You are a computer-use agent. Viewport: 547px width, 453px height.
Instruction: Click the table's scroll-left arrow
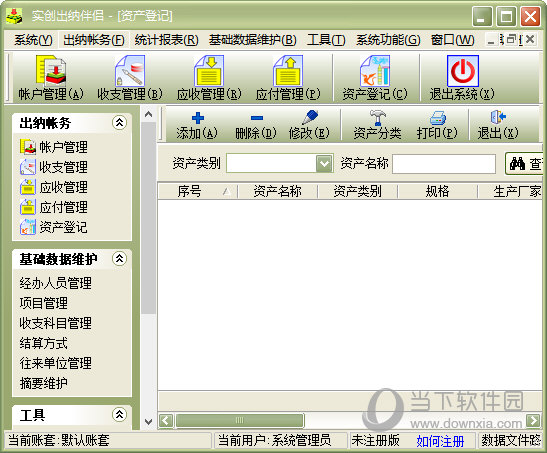(x=166, y=420)
